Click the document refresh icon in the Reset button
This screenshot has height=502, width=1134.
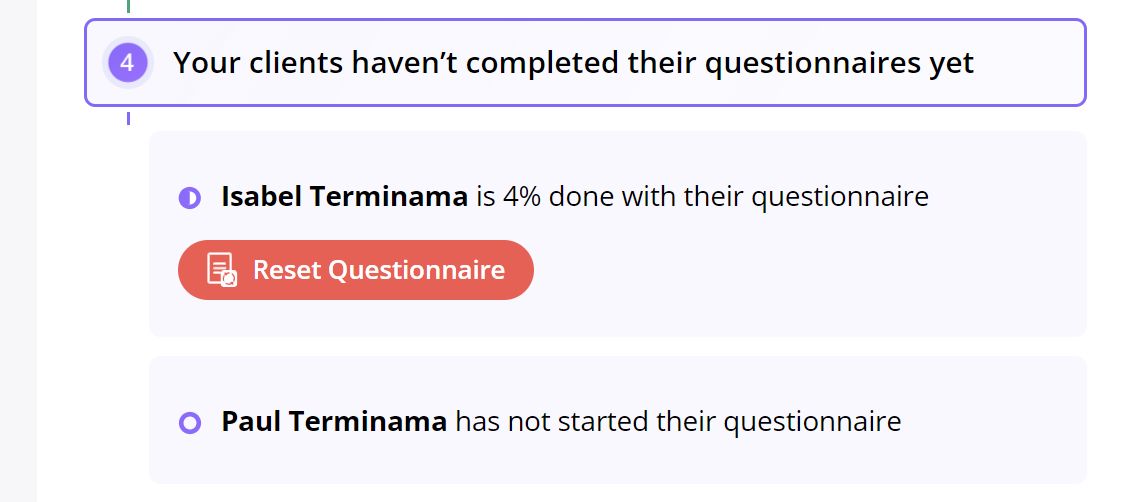pyautogui.click(x=222, y=270)
